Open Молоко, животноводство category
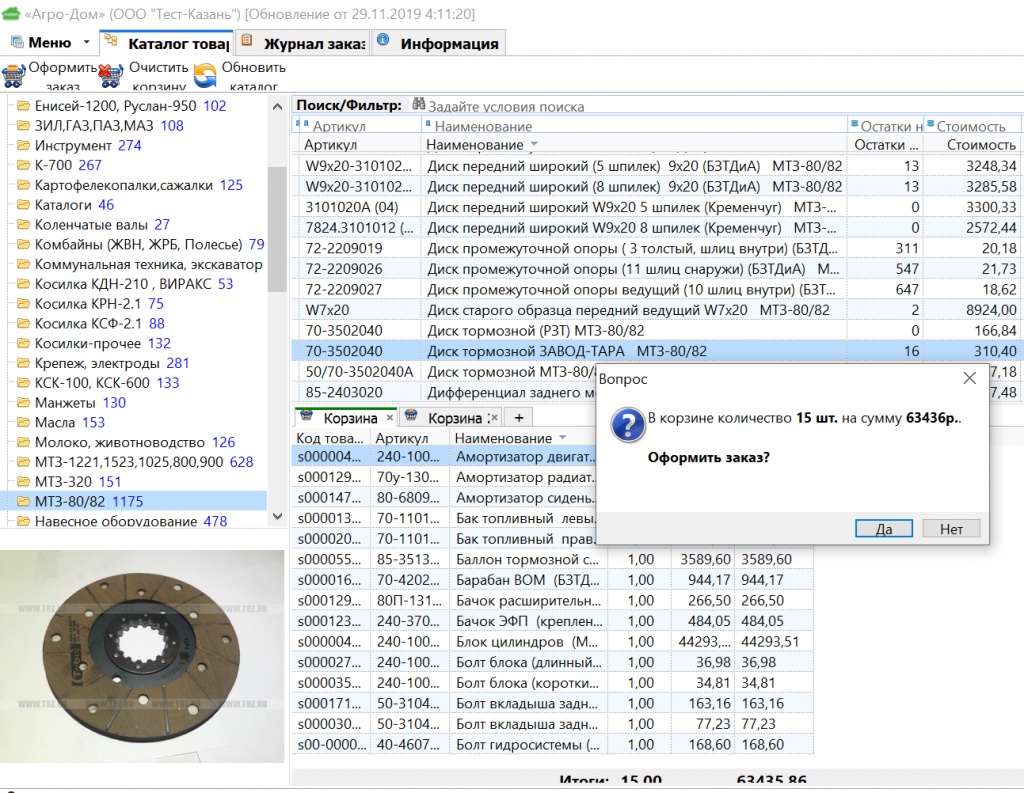1024x793 pixels. [x=135, y=442]
